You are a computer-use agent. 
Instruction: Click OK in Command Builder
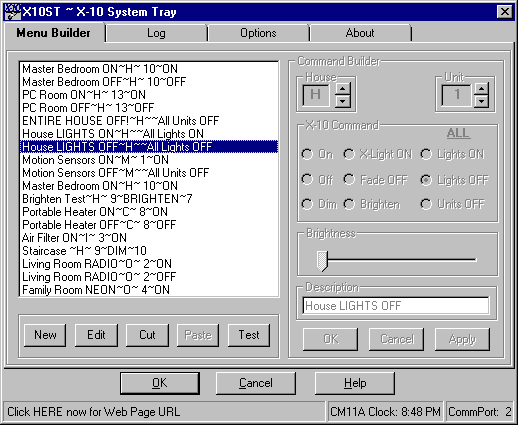[330, 339]
